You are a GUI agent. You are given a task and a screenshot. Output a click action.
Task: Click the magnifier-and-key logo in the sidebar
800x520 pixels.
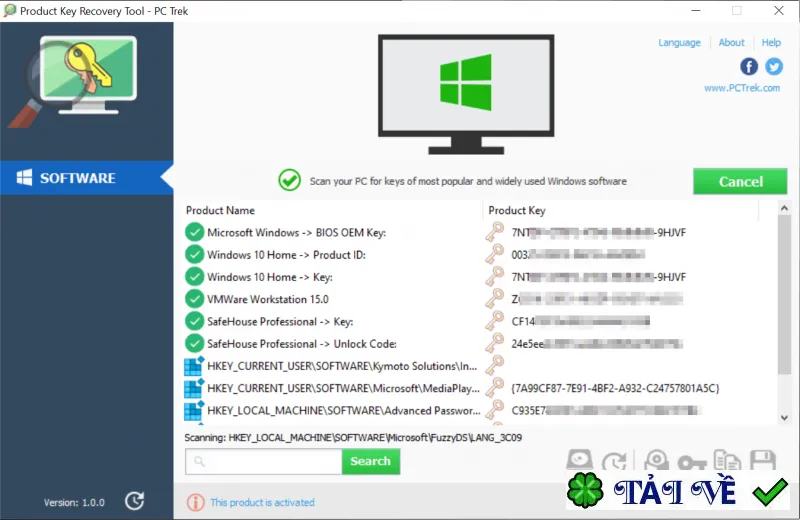(73, 81)
